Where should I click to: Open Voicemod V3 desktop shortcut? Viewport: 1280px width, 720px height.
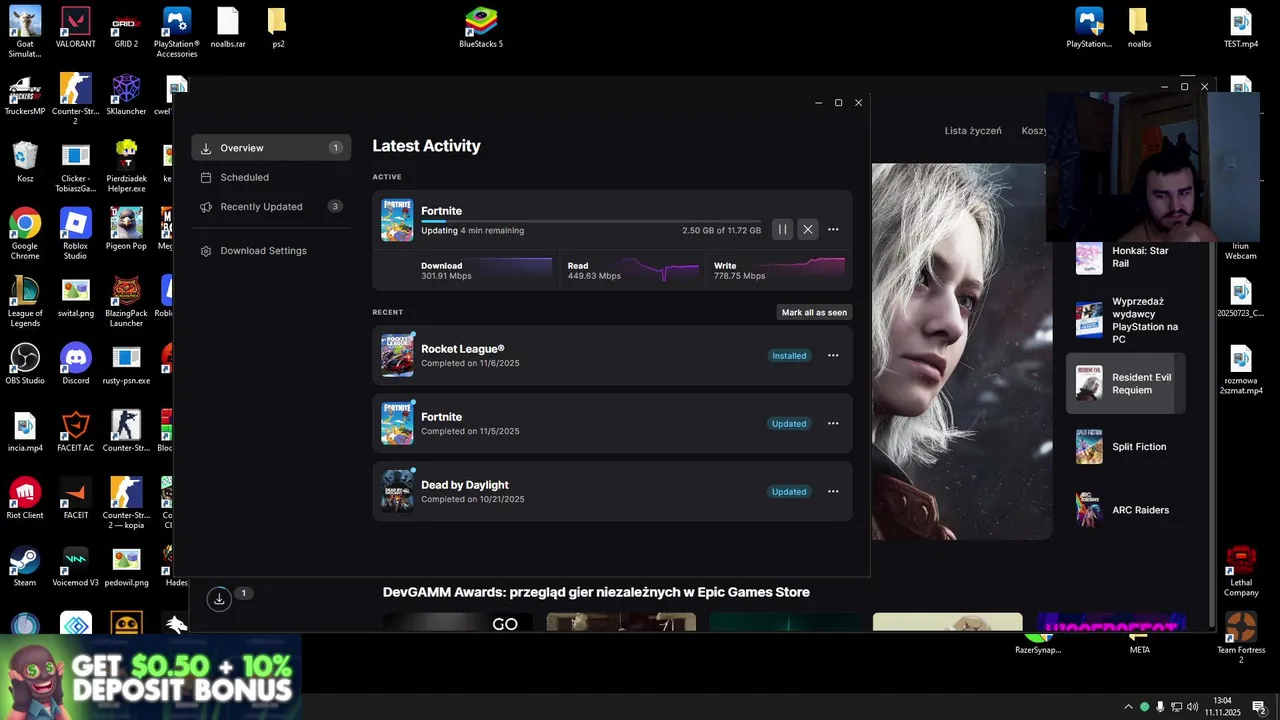point(76,565)
